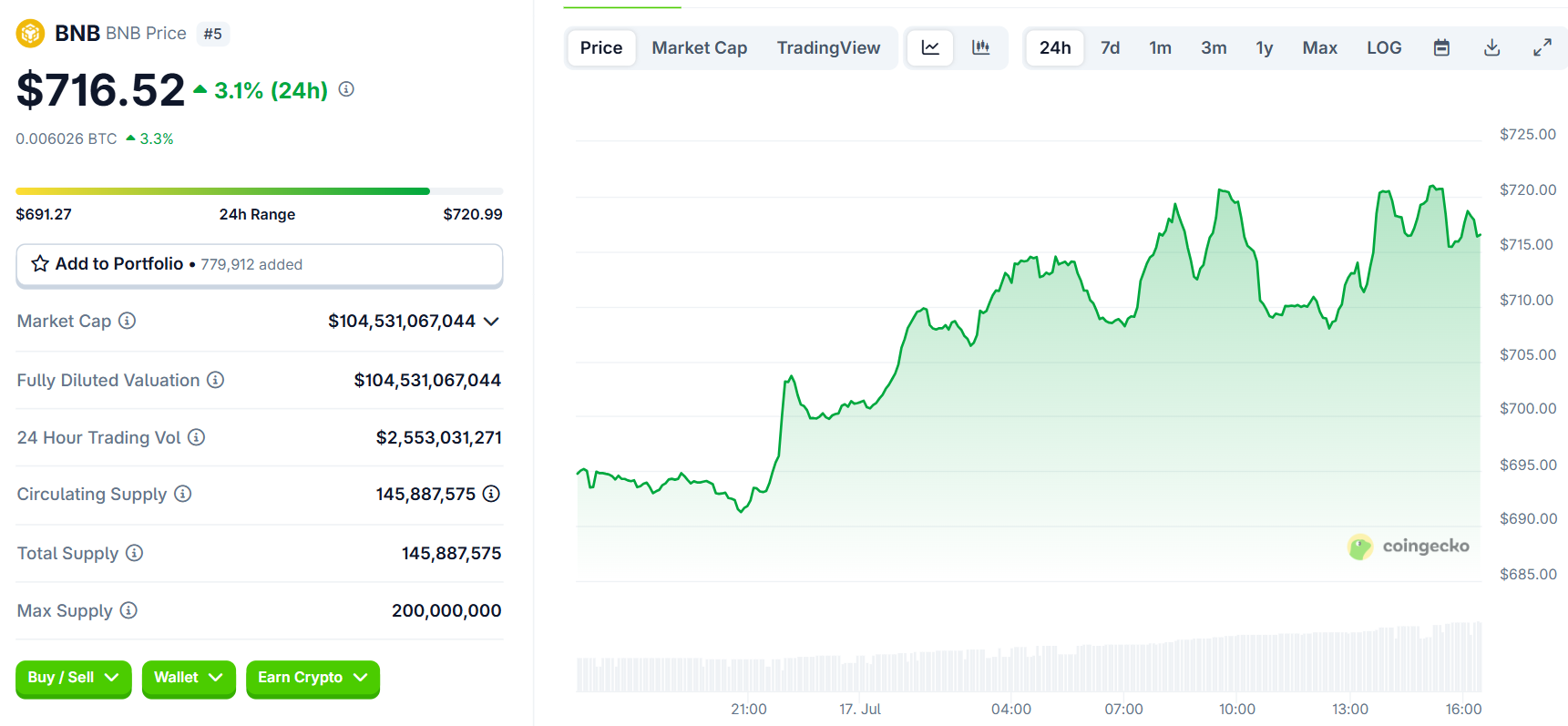This screenshot has width=1568, height=726.
Task: Click the download chart data icon
Action: [x=1491, y=47]
